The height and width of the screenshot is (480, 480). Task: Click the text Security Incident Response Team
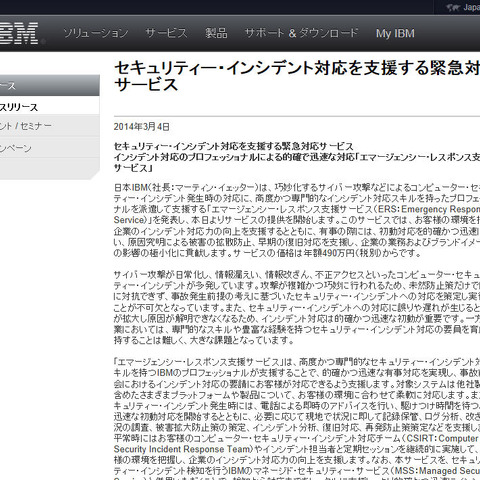pyautogui.click(x=182, y=449)
